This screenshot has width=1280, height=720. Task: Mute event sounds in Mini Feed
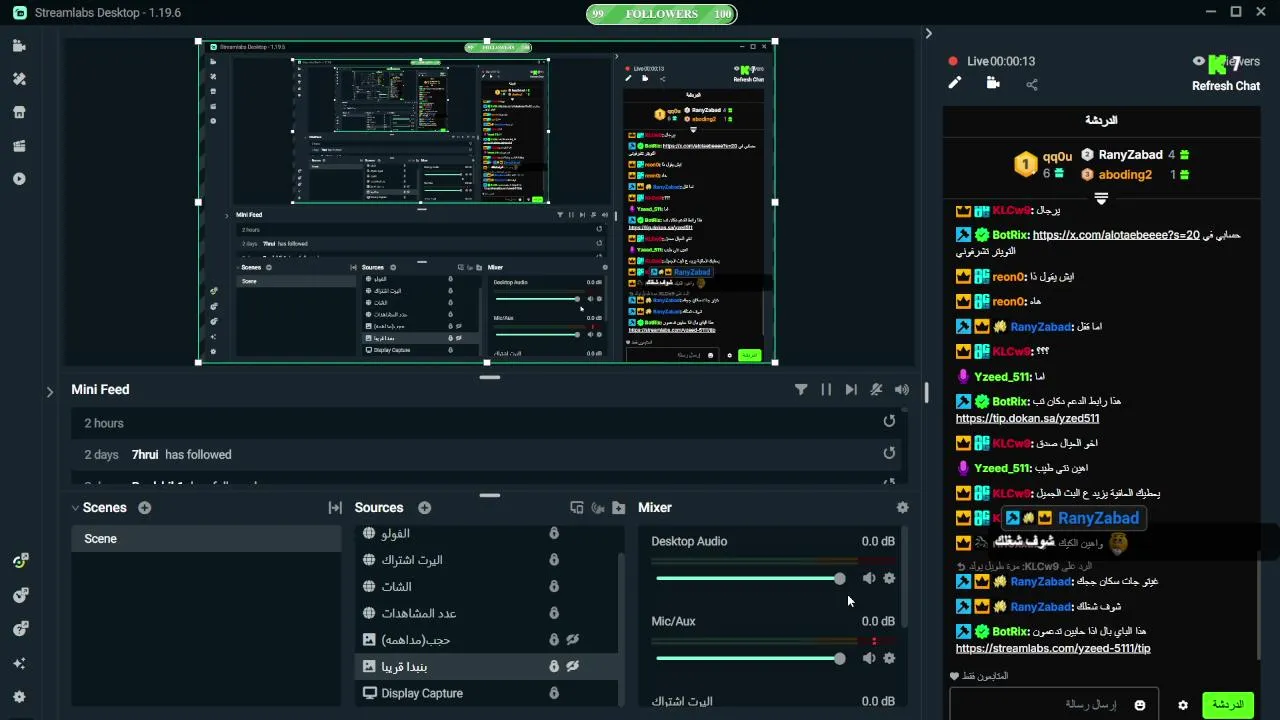coord(876,390)
